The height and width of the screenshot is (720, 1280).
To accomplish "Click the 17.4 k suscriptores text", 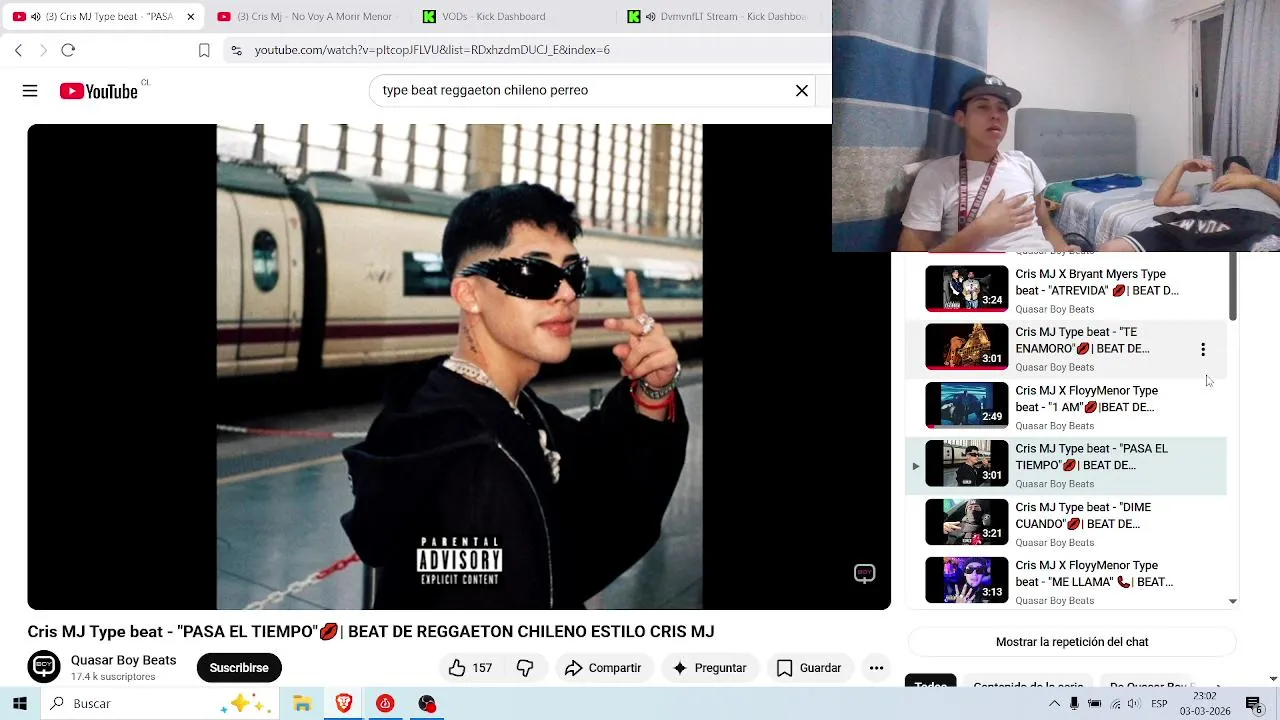I will click(x=113, y=677).
